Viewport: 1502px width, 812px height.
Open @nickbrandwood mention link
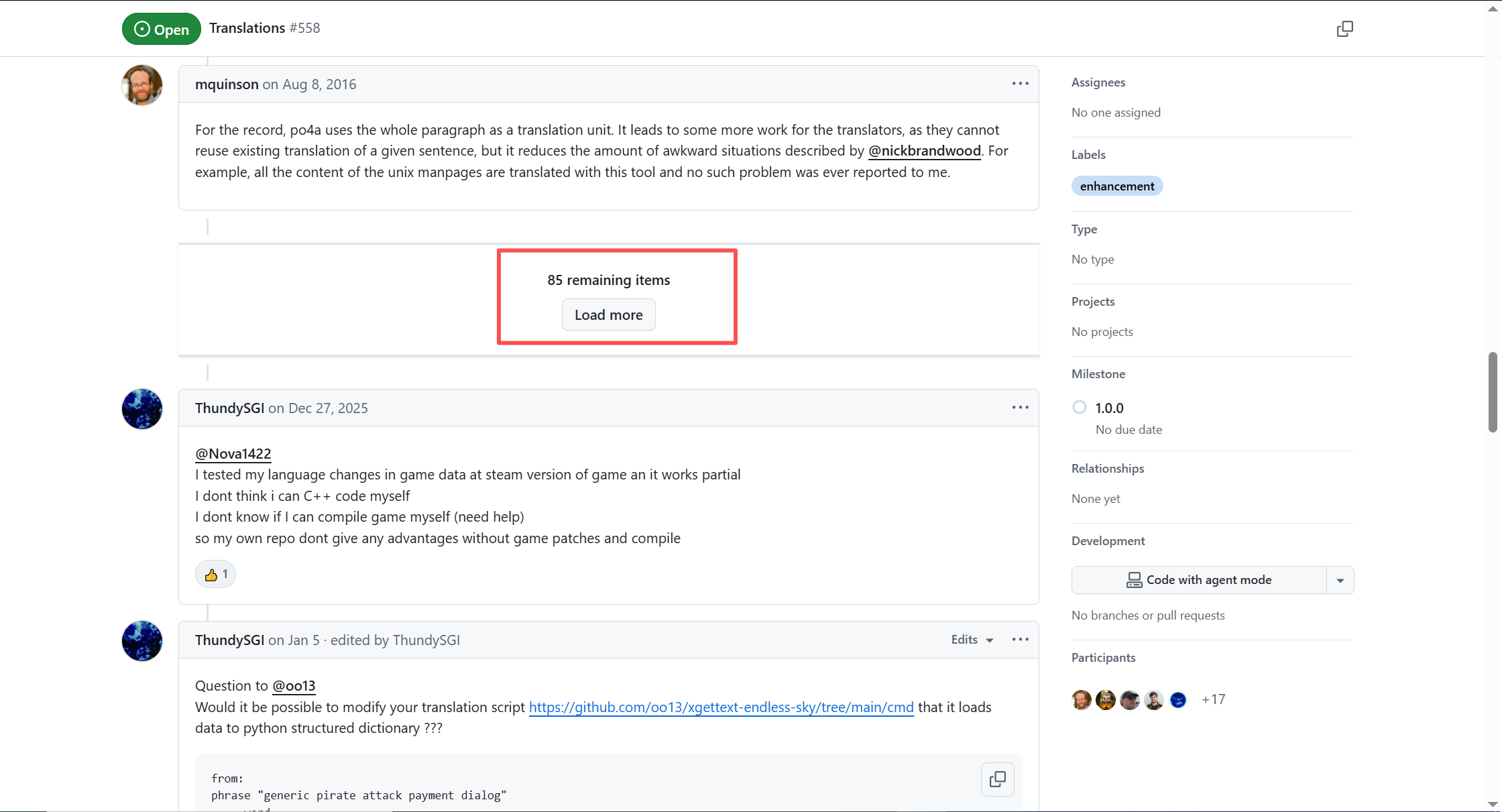[x=924, y=151]
